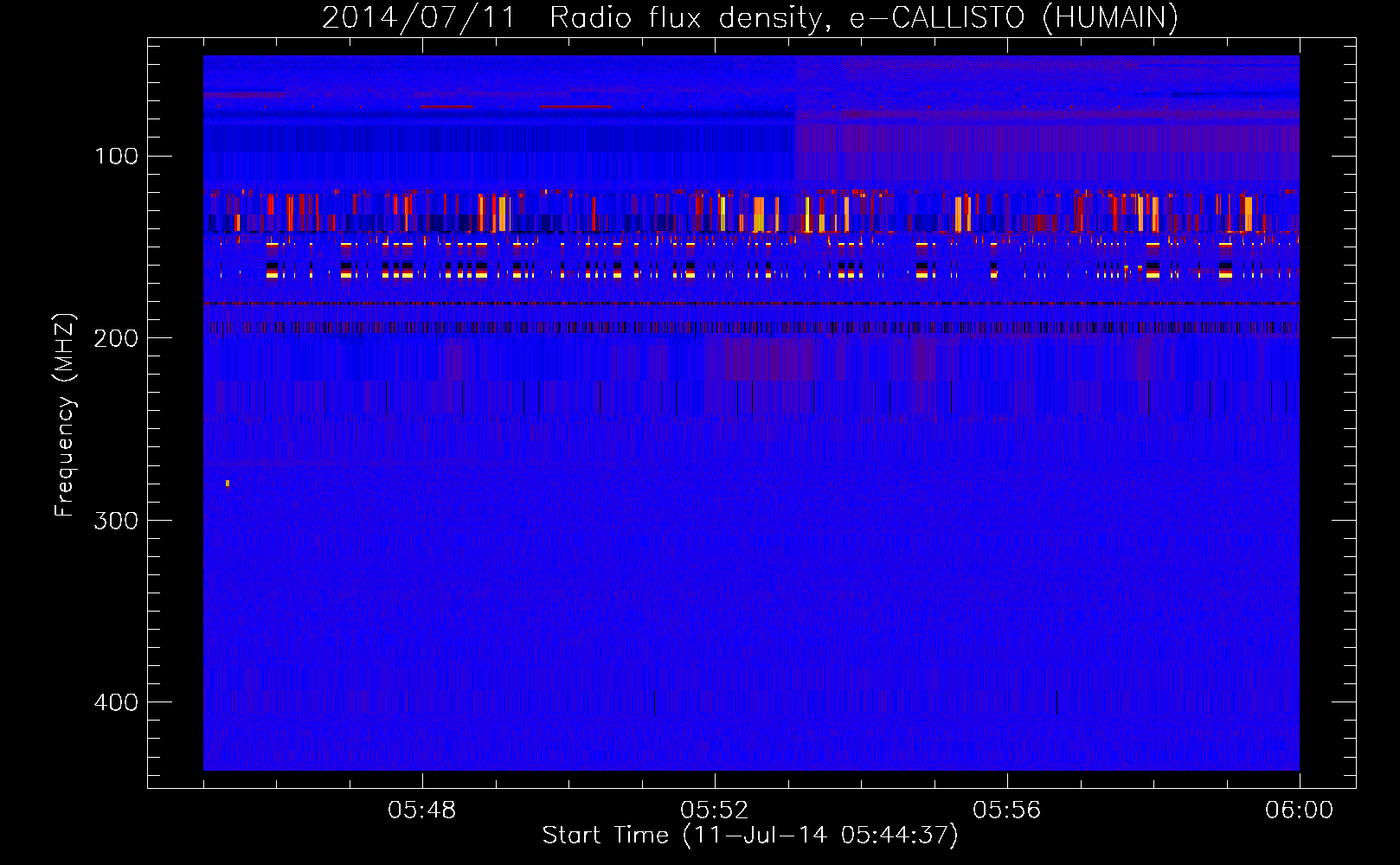Click the 05:48 time tick label

point(422,811)
